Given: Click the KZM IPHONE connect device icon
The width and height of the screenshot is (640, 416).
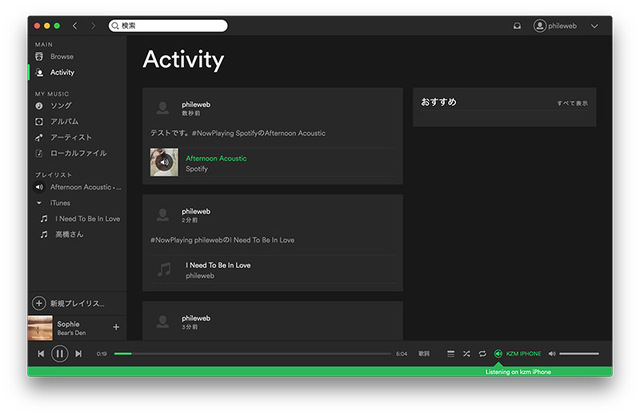Looking at the screenshot, I should click(498, 353).
